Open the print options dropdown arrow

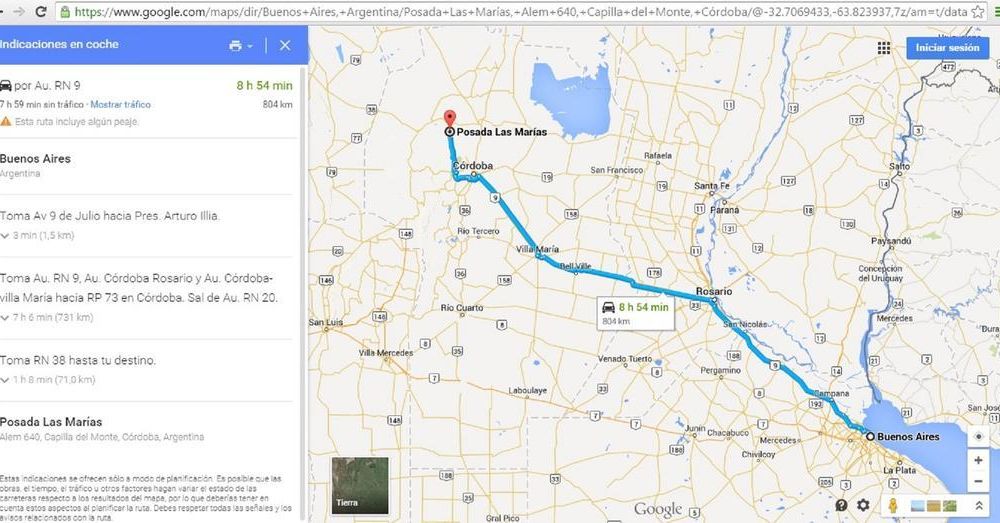[x=250, y=46]
